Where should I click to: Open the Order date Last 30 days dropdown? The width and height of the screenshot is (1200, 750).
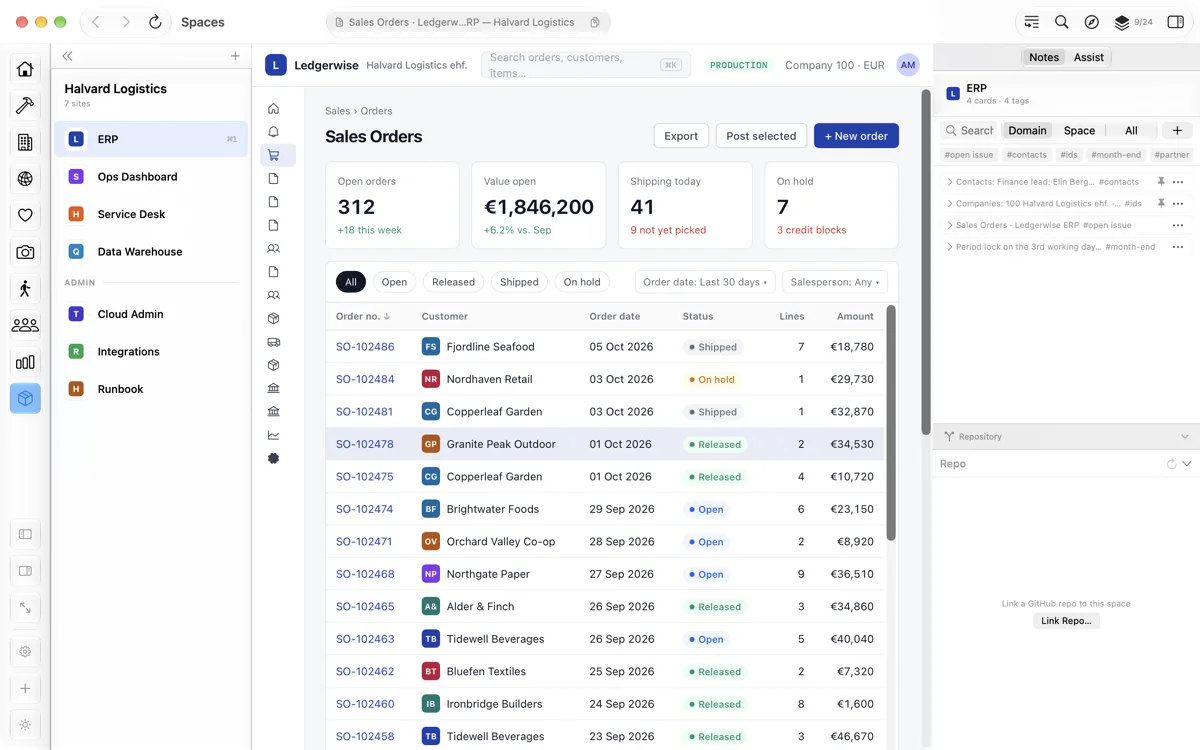[705, 282]
